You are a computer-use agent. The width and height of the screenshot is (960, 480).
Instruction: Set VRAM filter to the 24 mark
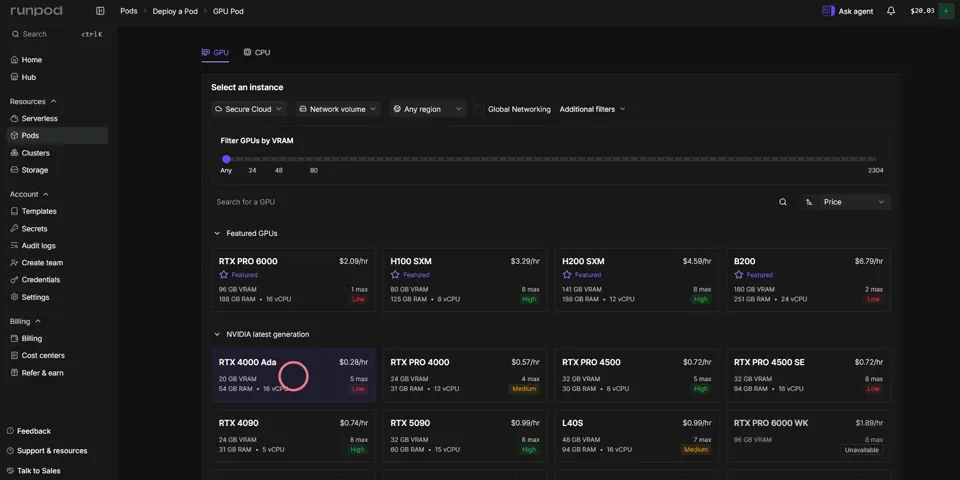click(x=252, y=170)
